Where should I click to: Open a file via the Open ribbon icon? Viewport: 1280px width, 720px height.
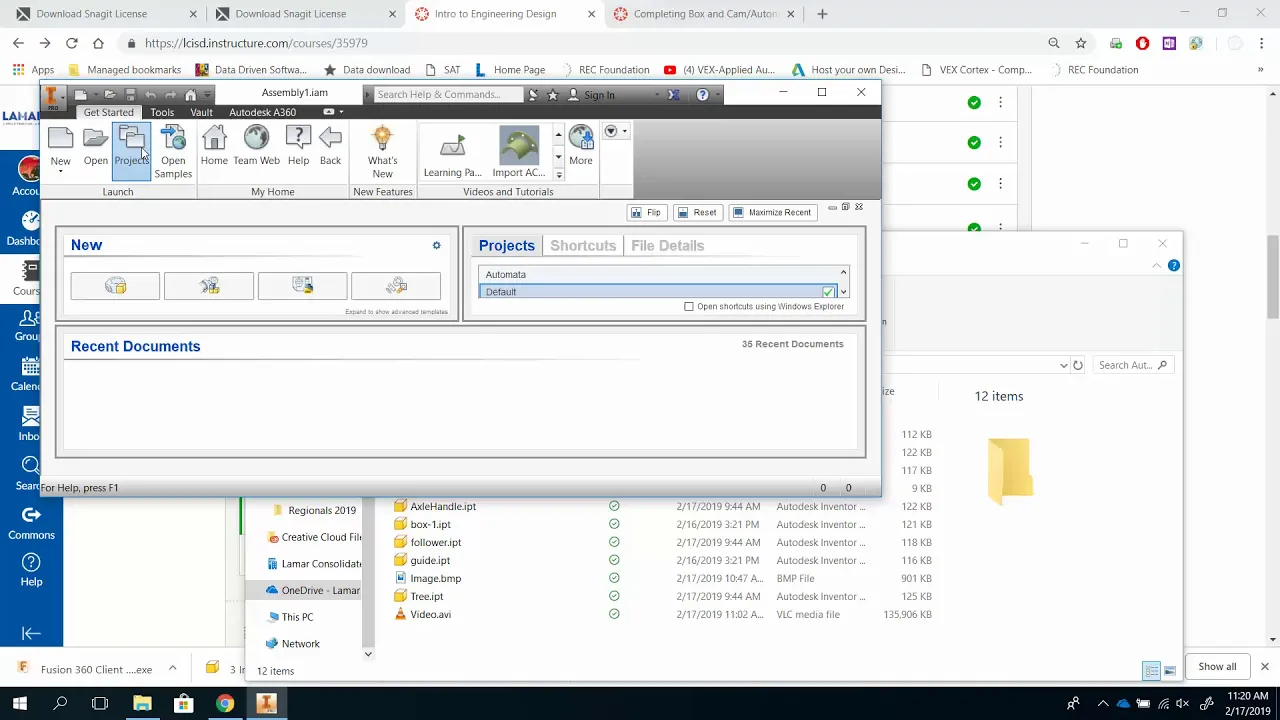[x=96, y=146]
